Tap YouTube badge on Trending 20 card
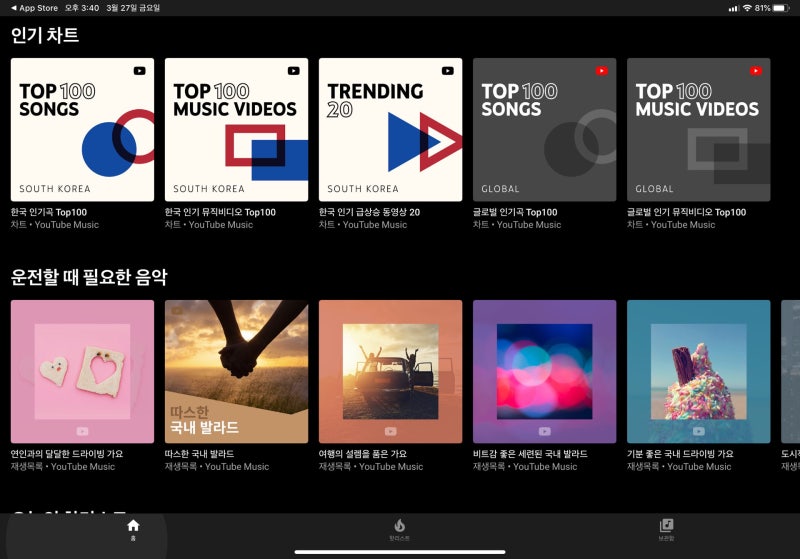 [x=447, y=71]
